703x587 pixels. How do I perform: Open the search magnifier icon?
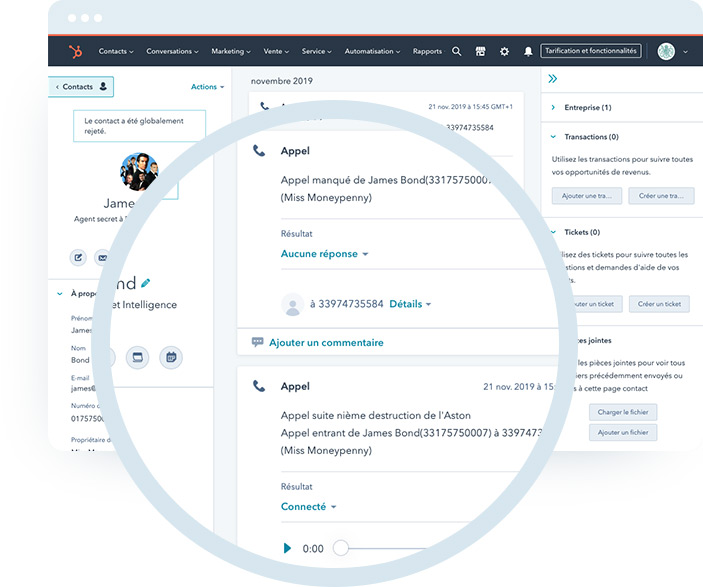456,51
